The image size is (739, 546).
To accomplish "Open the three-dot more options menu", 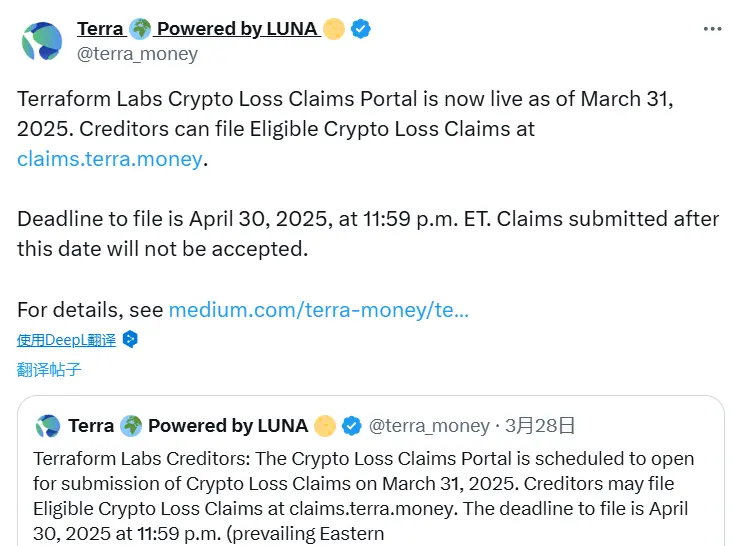I will coord(712,29).
